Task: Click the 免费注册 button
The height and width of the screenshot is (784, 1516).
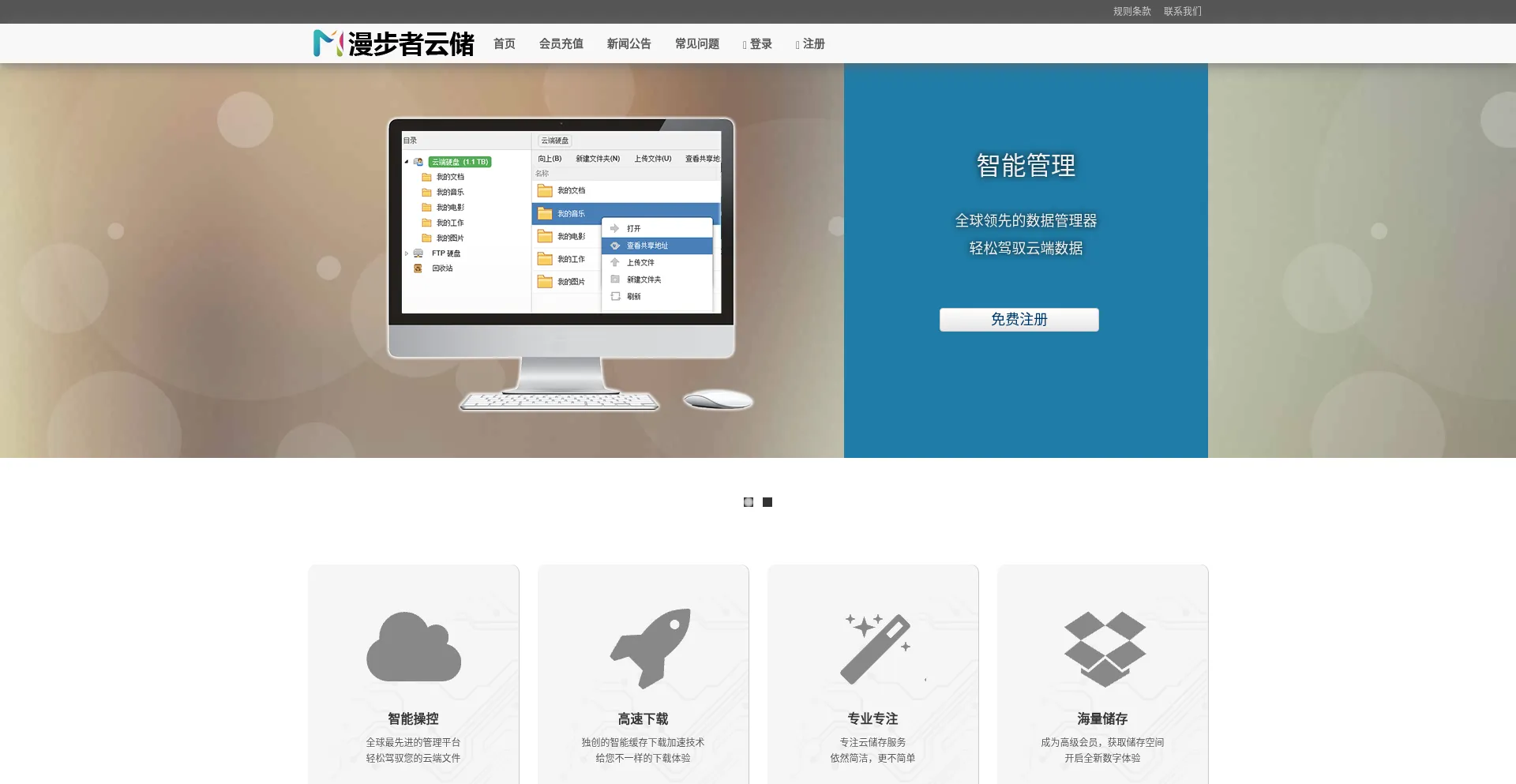Action: coord(1019,319)
